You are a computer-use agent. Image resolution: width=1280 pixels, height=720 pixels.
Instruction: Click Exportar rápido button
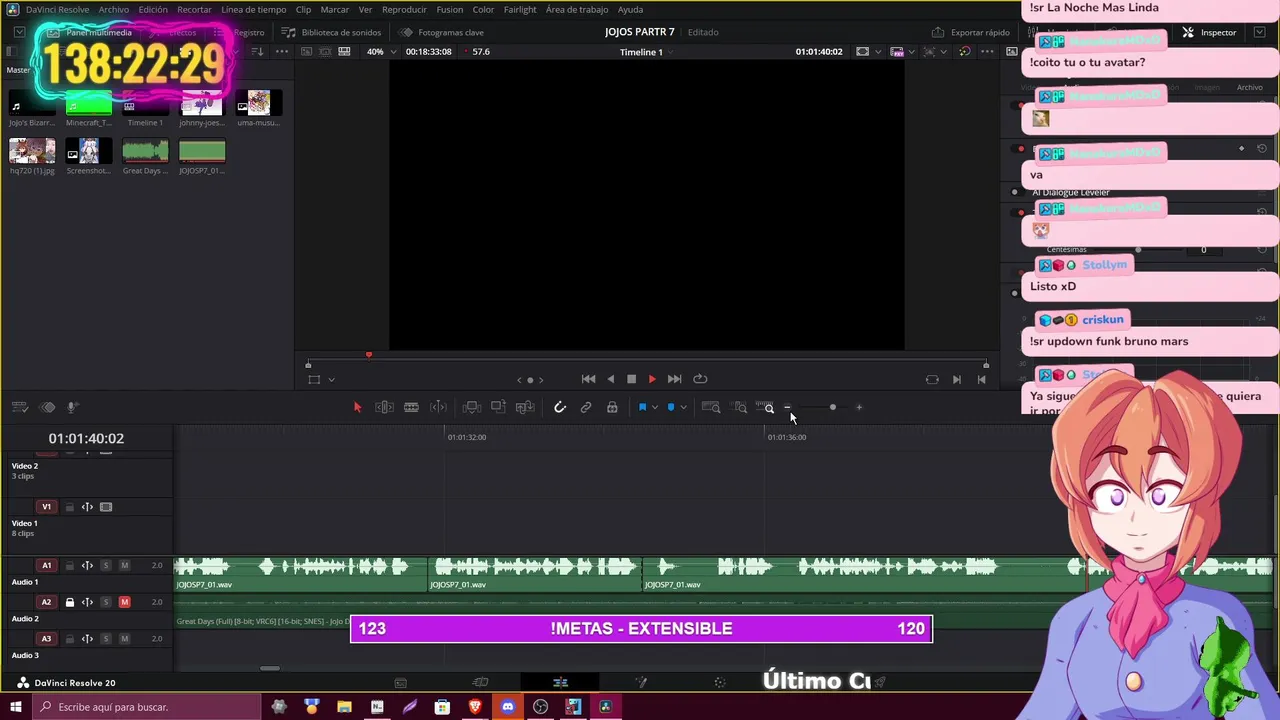[x=971, y=32]
